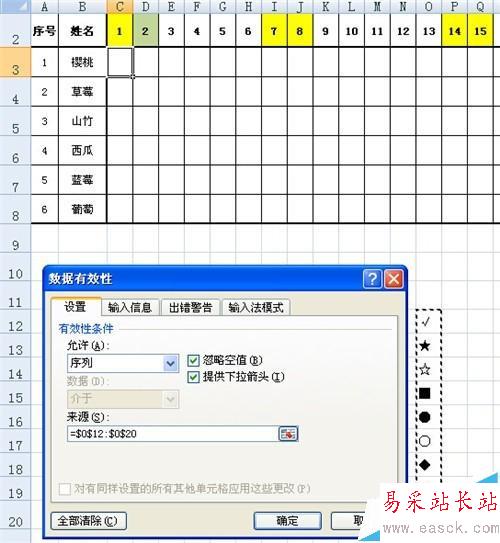Click the select-all corner of the sheet
The height and width of the screenshot is (543, 500).
point(15,7)
